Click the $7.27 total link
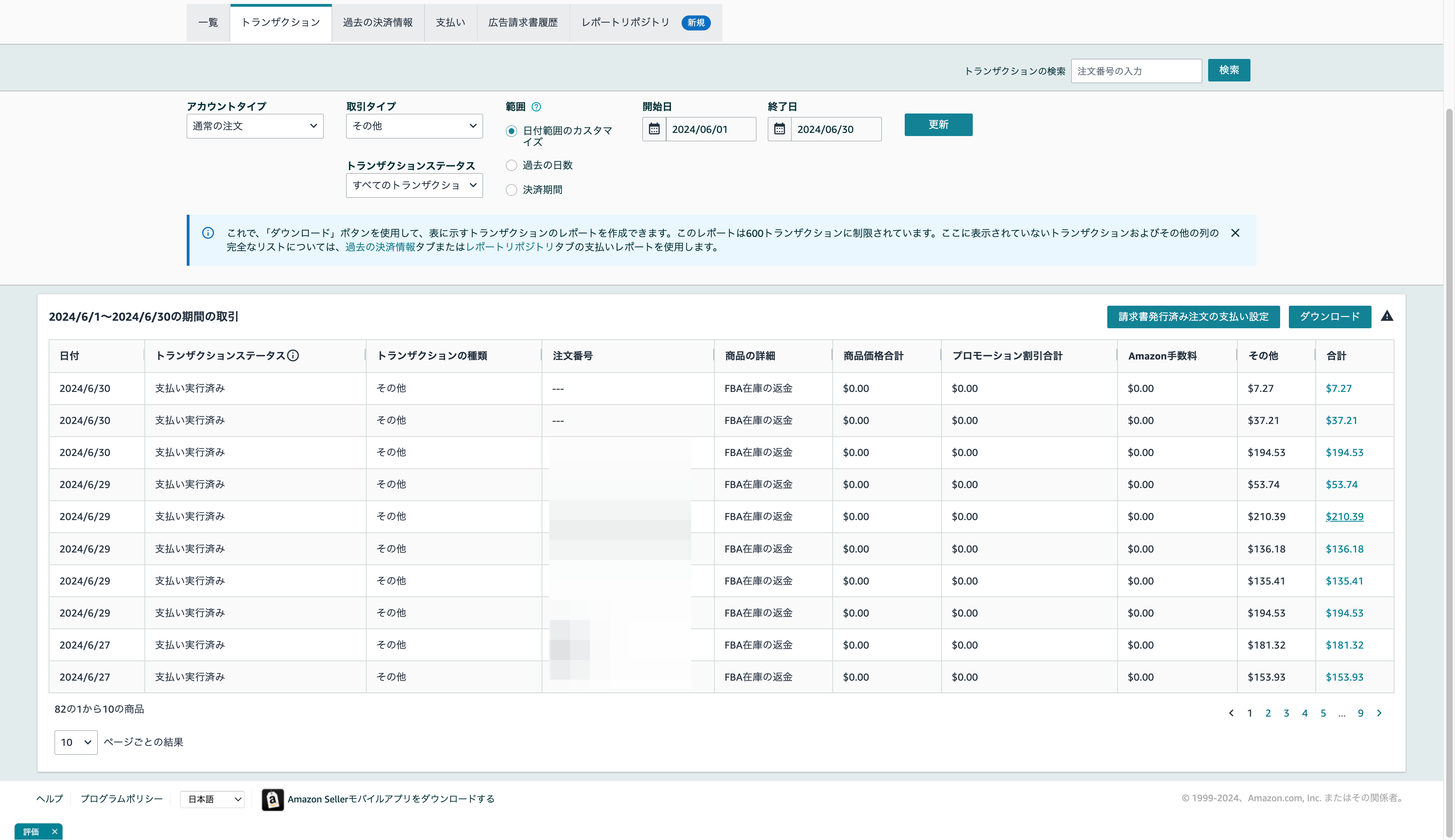 pyautogui.click(x=1338, y=388)
